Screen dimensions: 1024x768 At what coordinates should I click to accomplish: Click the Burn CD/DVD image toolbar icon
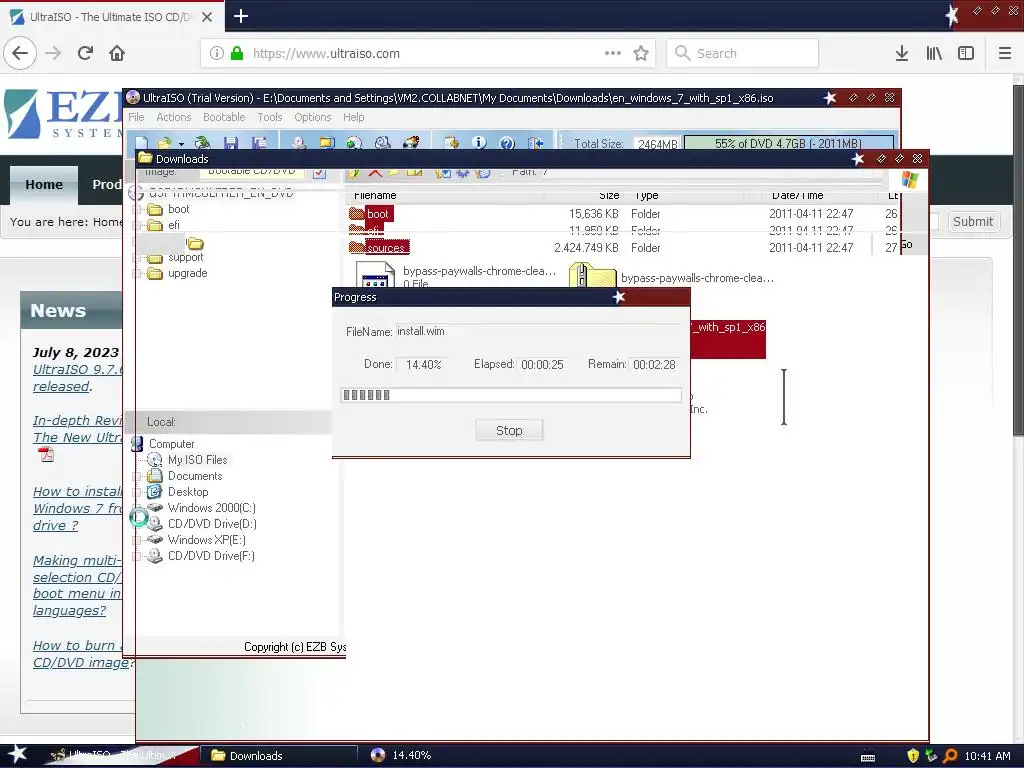point(411,142)
